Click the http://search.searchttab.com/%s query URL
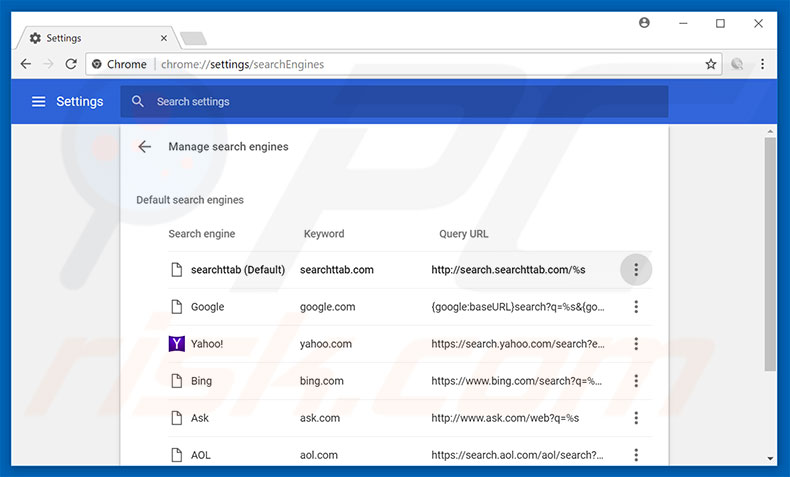This screenshot has width=790, height=477. coord(508,269)
